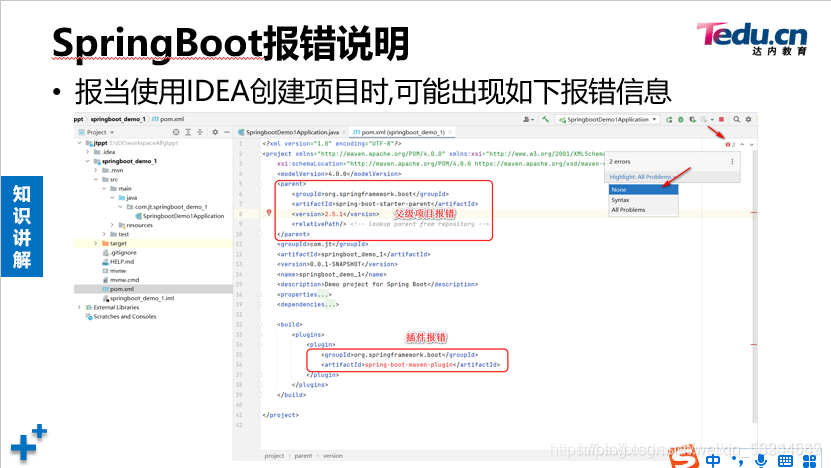The image size is (831, 468).
Task: Go to previous highlighted error arrow
Action: pyautogui.click(x=742, y=144)
